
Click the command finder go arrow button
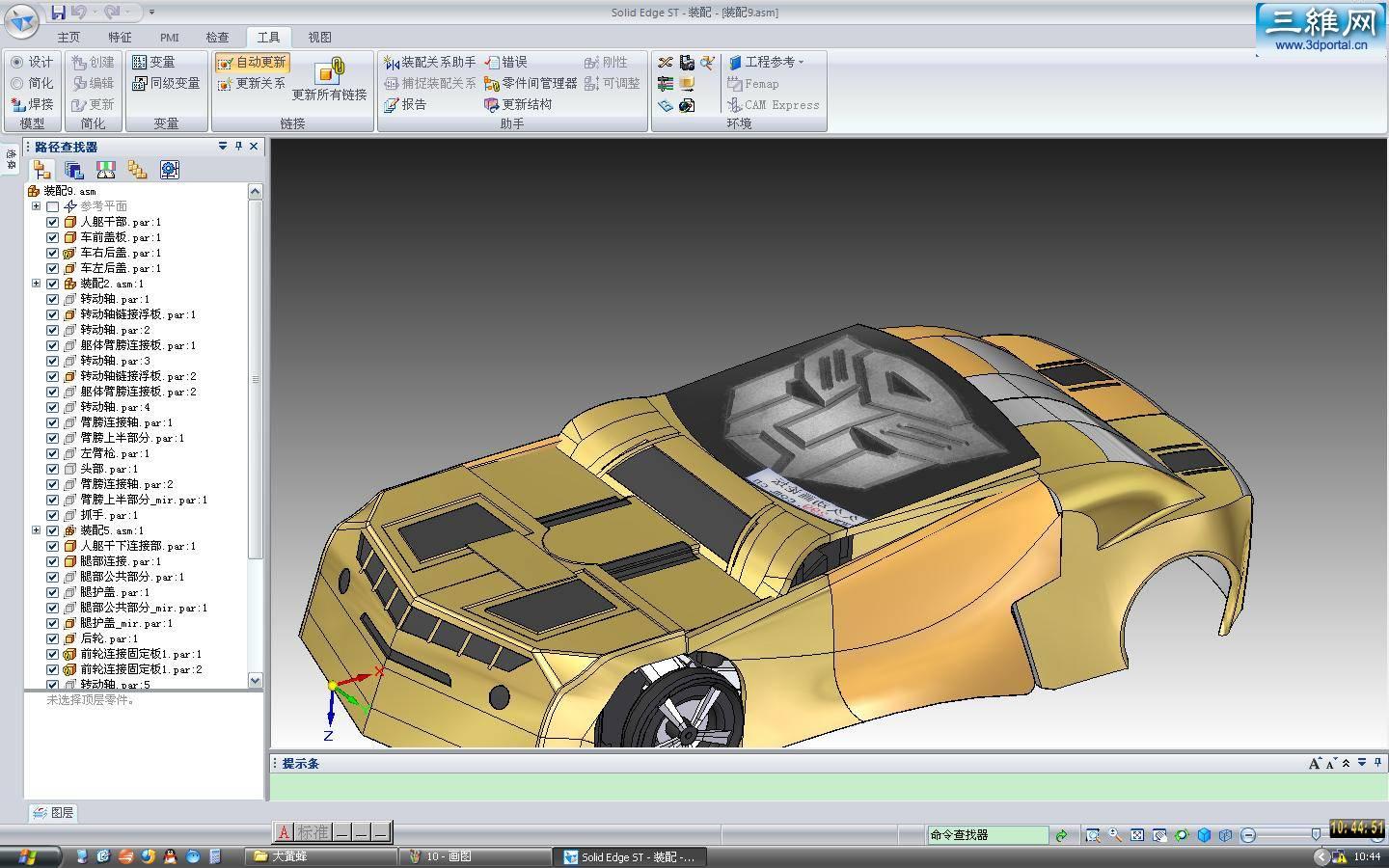click(x=1061, y=835)
